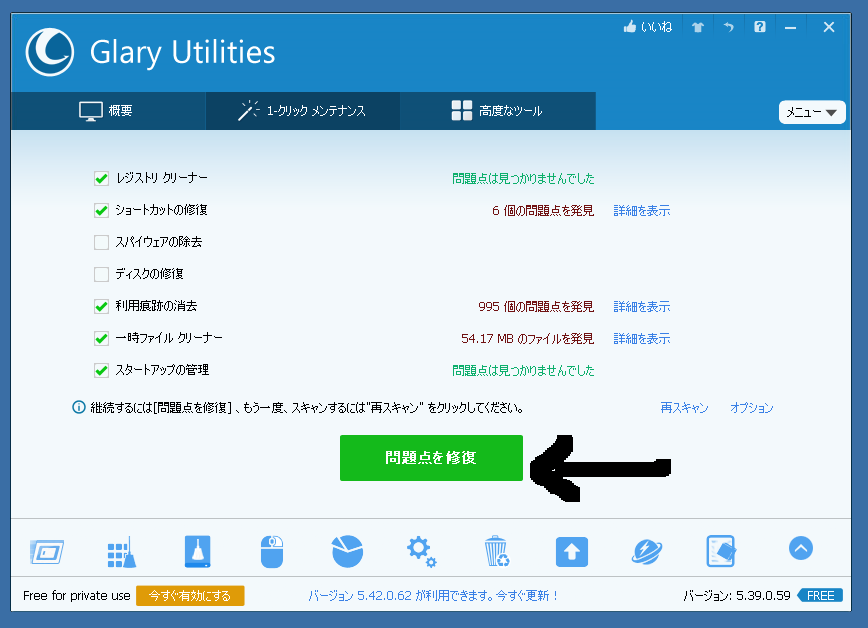Click the バージョン: 5.39.0.59 text

(737, 596)
